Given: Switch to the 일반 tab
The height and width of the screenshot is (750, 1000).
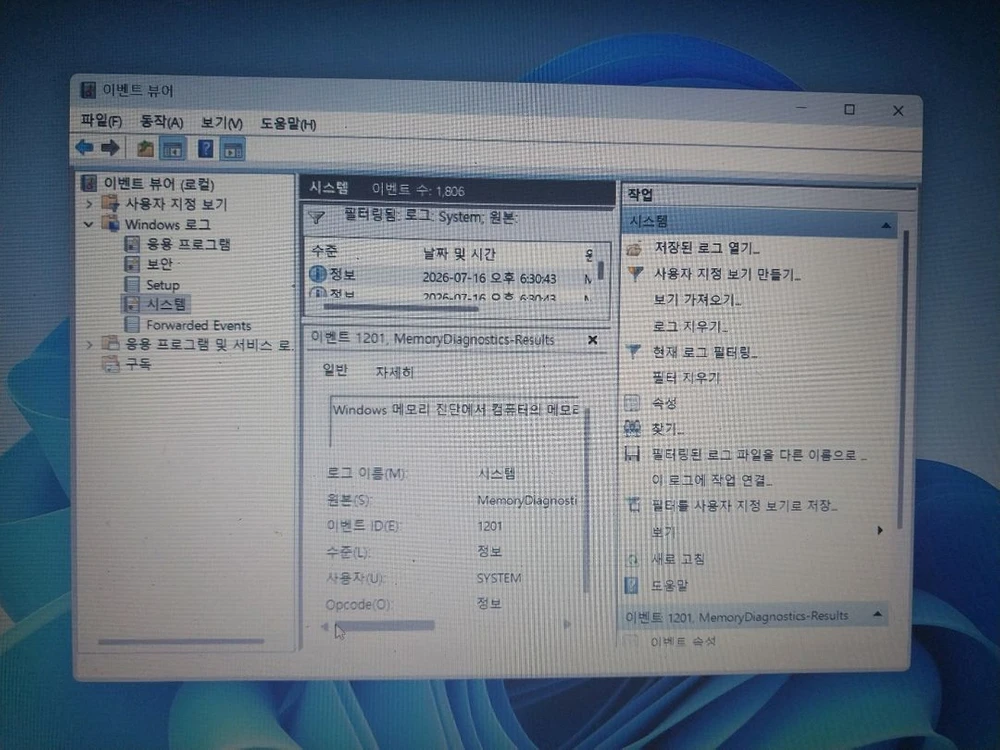Looking at the screenshot, I should [335, 370].
